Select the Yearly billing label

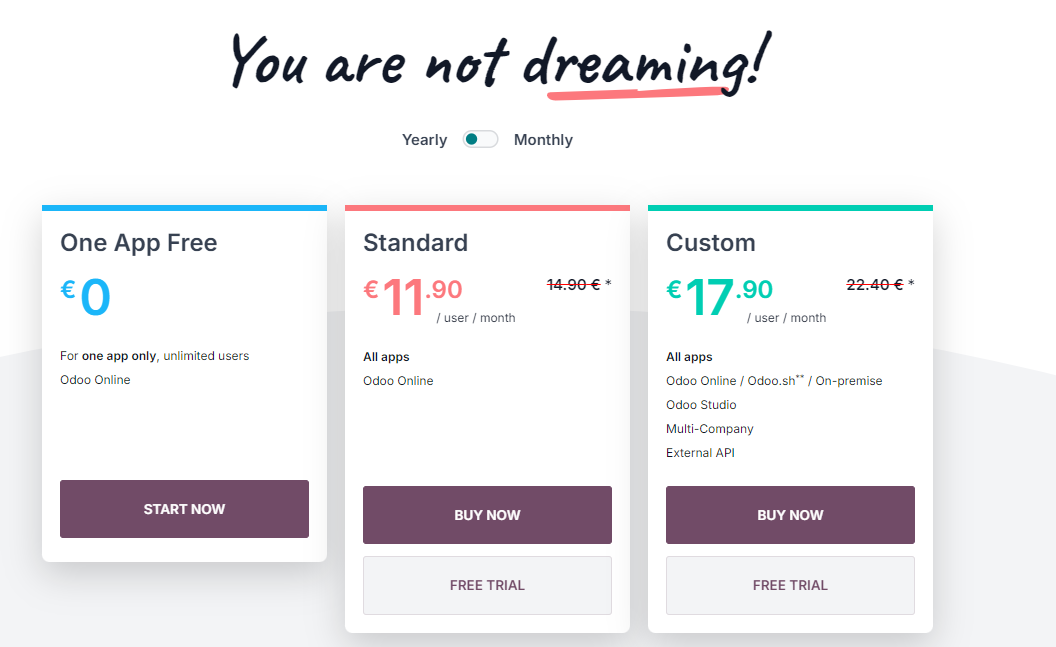click(424, 140)
